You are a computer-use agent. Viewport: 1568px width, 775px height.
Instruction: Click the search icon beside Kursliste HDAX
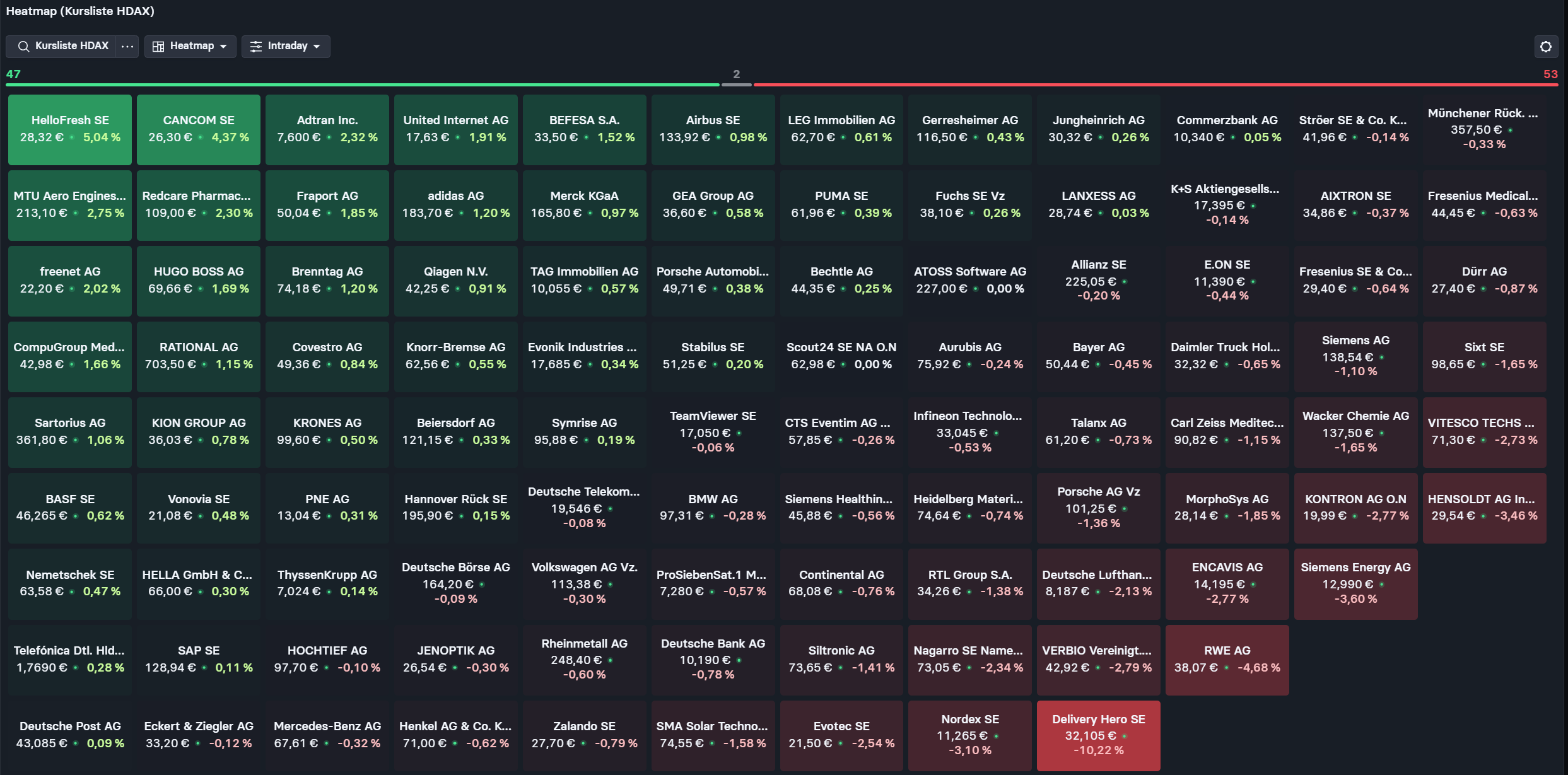point(23,46)
